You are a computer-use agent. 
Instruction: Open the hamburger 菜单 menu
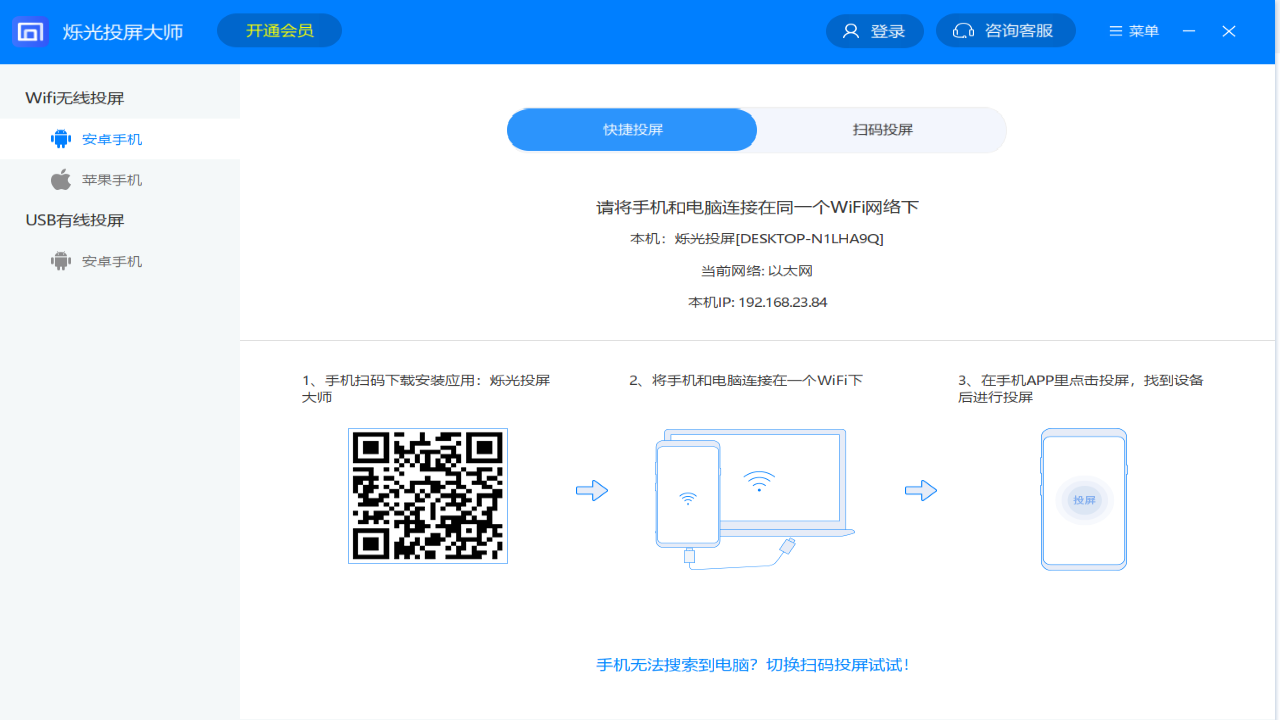pyautogui.click(x=1134, y=31)
